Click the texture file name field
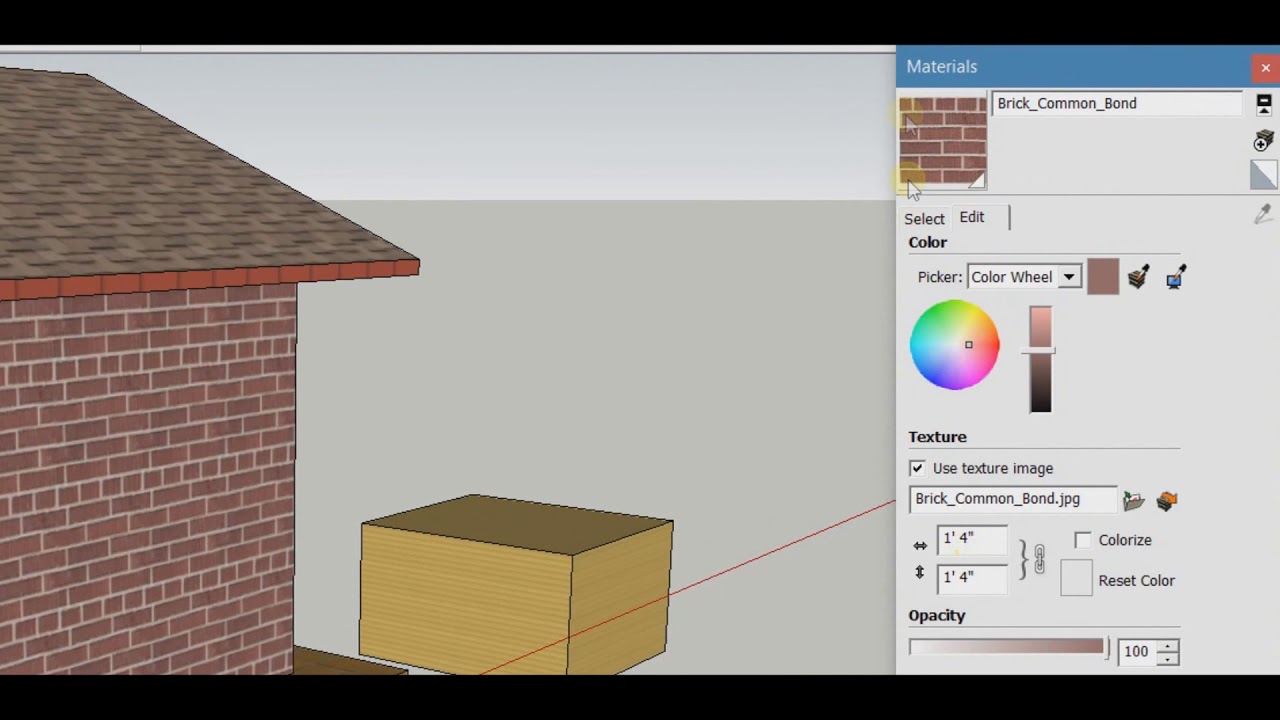This screenshot has height=720, width=1280. coord(1012,499)
